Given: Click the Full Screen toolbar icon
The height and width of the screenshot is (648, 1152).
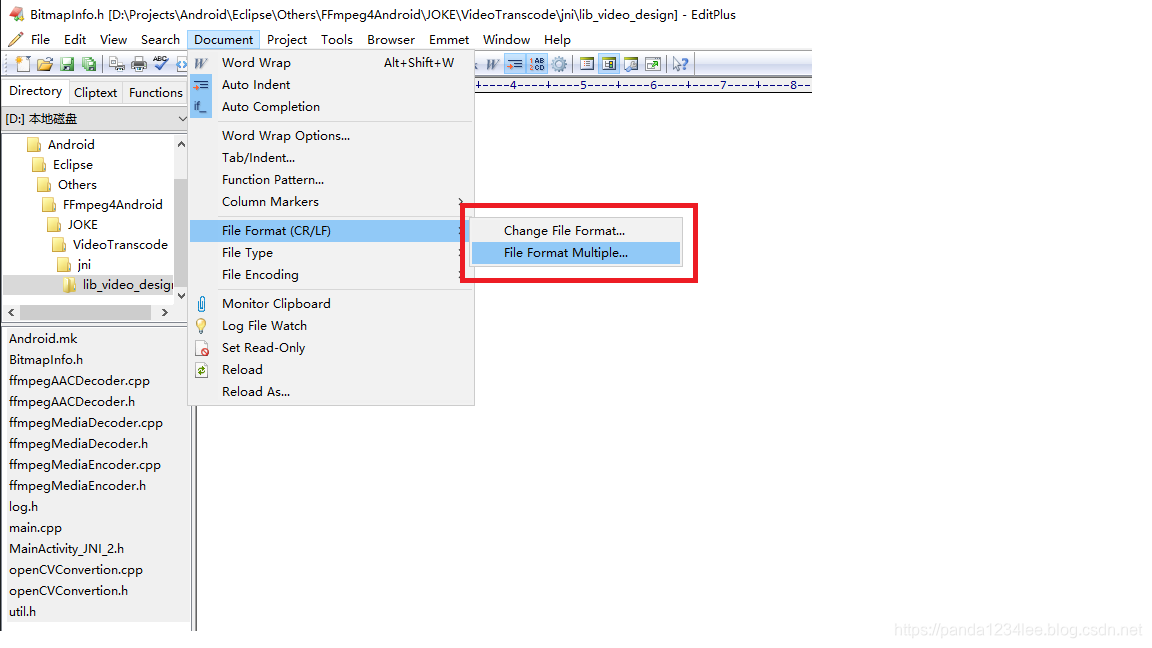Looking at the screenshot, I should [x=652, y=64].
